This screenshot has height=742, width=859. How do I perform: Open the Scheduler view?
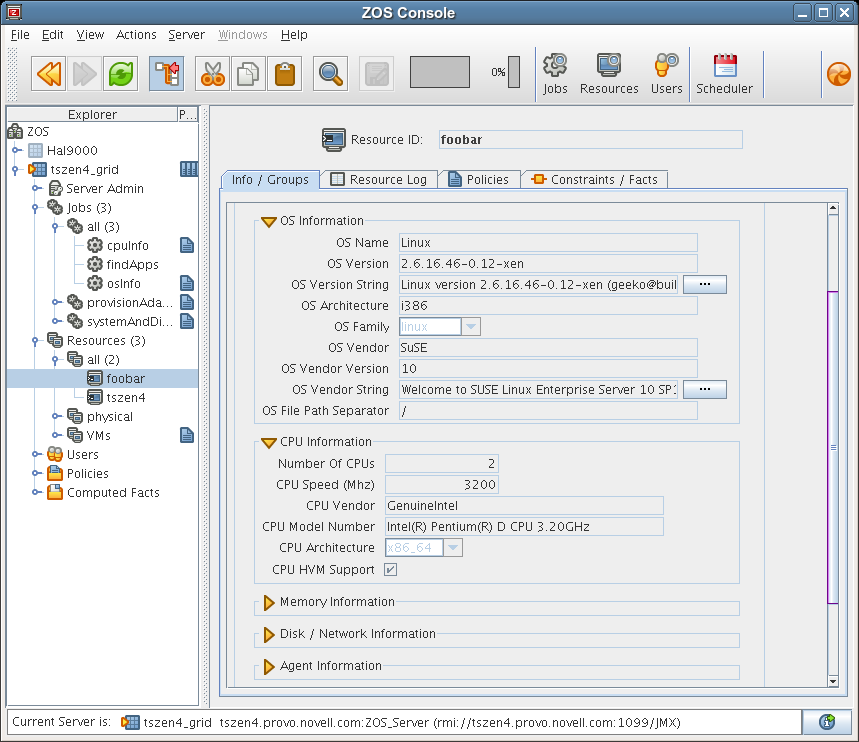click(x=724, y=74)
